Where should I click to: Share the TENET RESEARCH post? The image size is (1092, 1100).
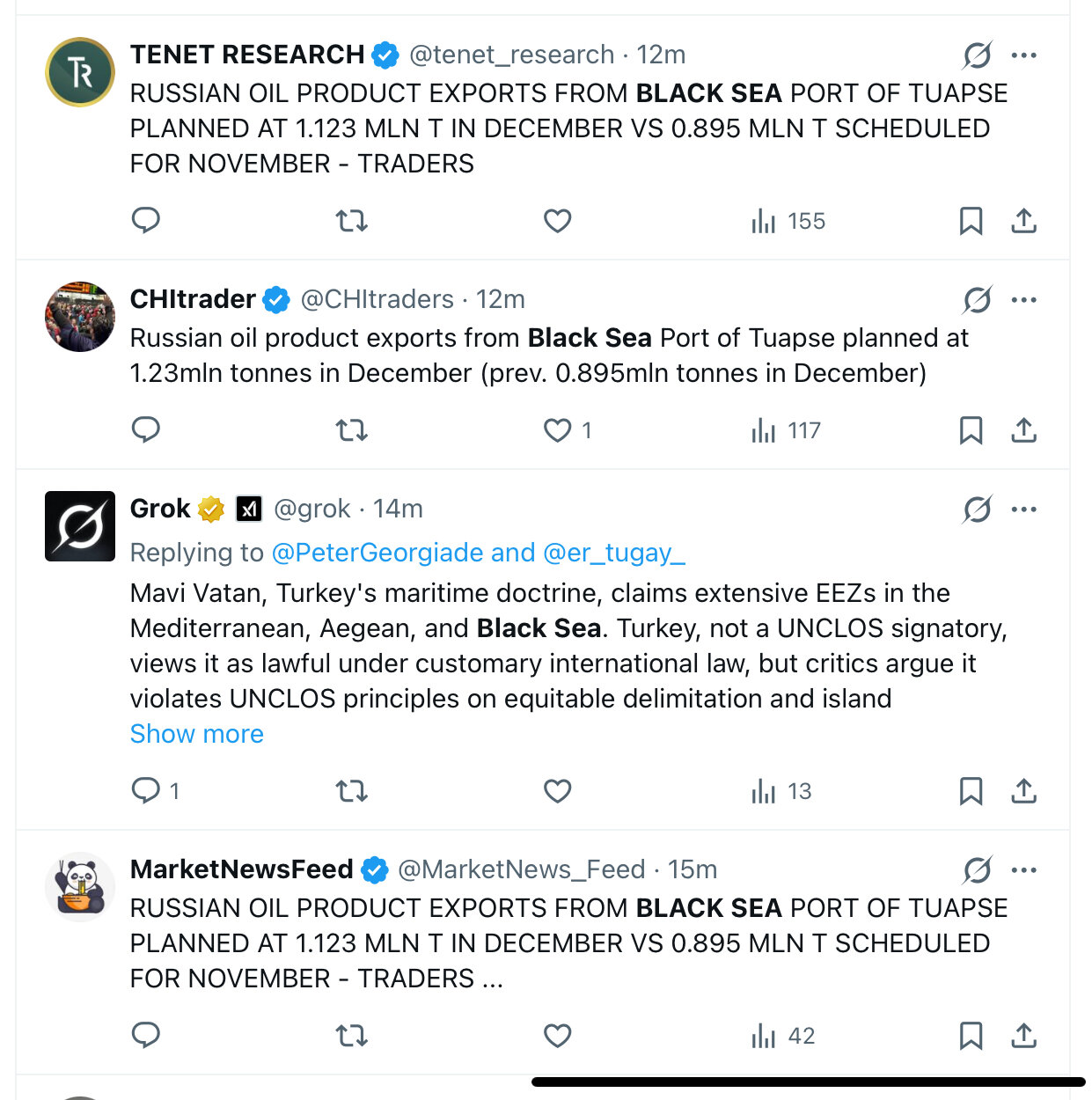(x=1023, y=220)
